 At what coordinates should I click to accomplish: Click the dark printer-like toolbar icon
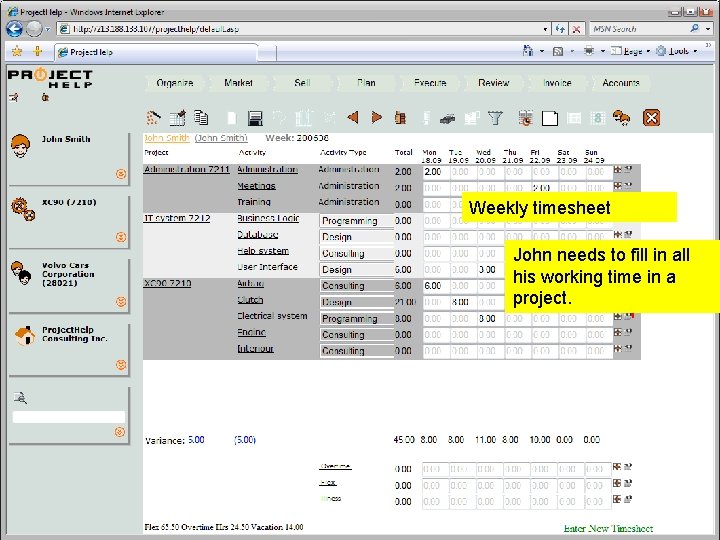(x=447, y=119)
